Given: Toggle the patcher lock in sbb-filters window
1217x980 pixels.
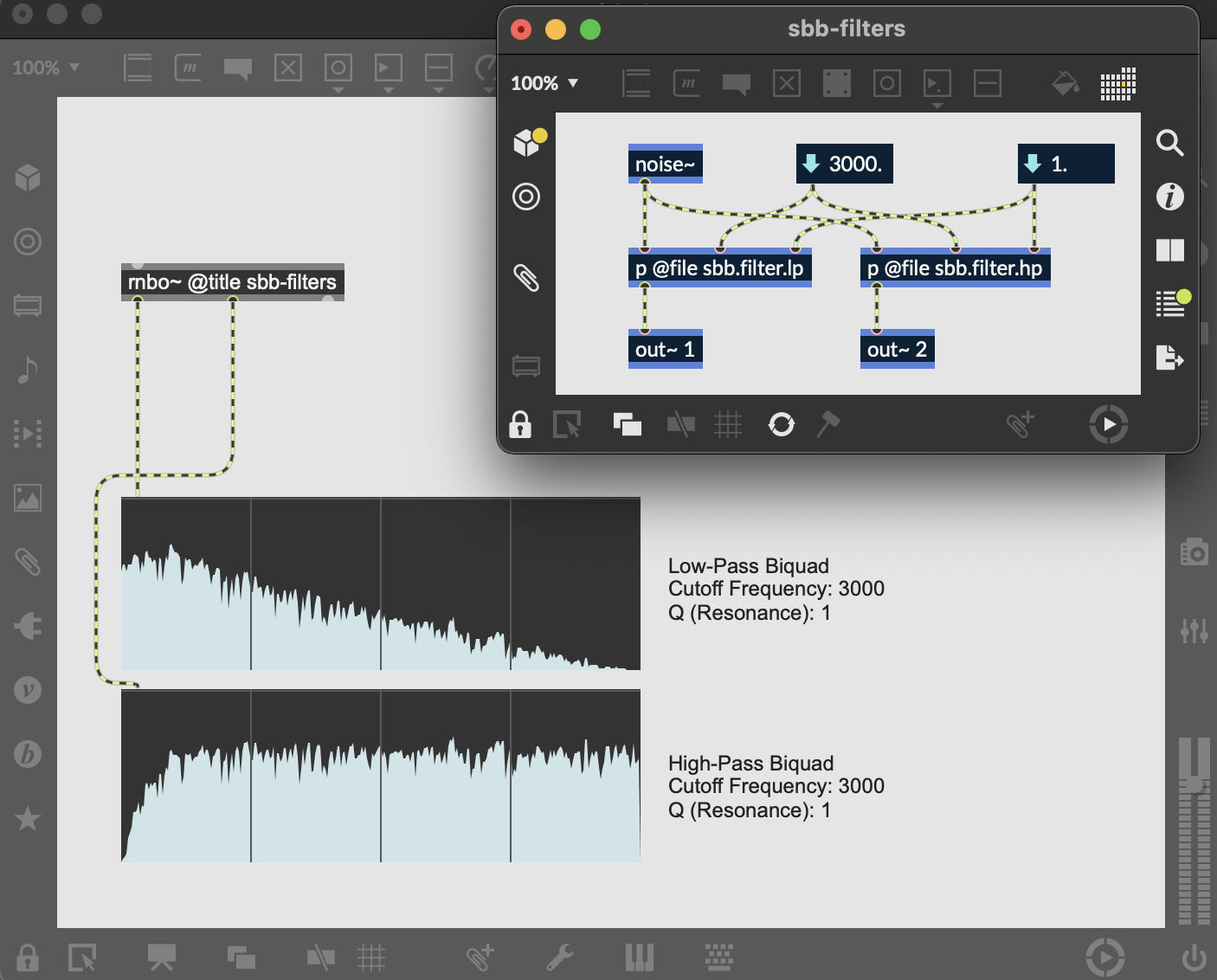Looking at the screenshot, I should point(520,425).
